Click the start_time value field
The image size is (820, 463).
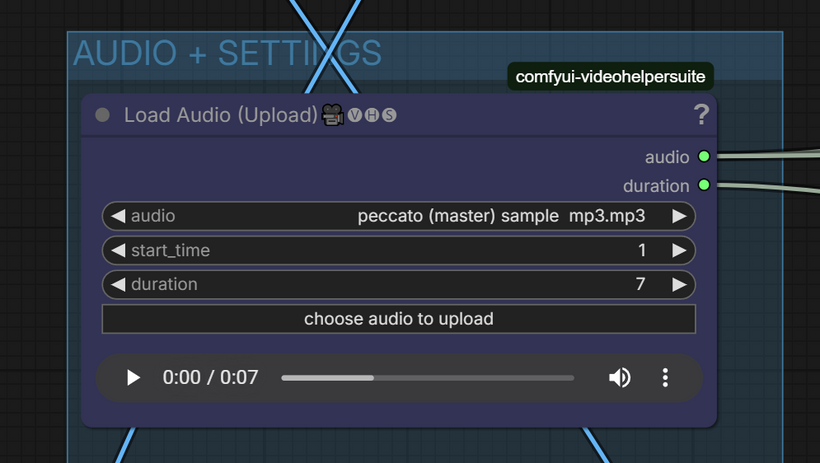coord(400,250)
